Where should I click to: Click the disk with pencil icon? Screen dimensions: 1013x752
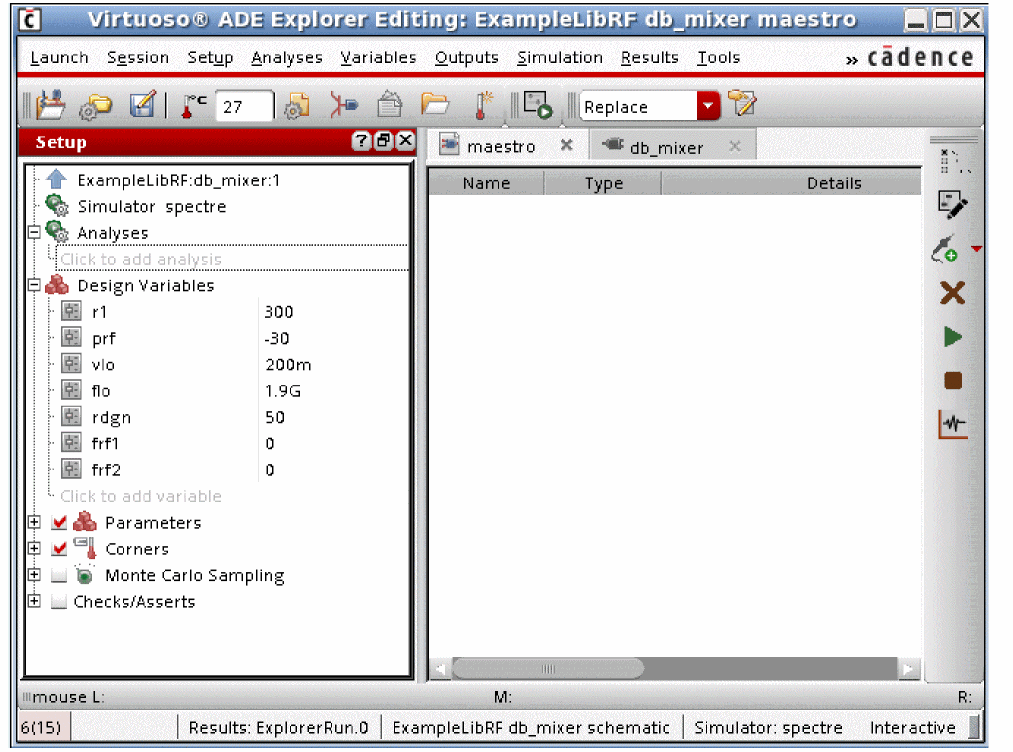pyautogui.click(x=143, y=104)
